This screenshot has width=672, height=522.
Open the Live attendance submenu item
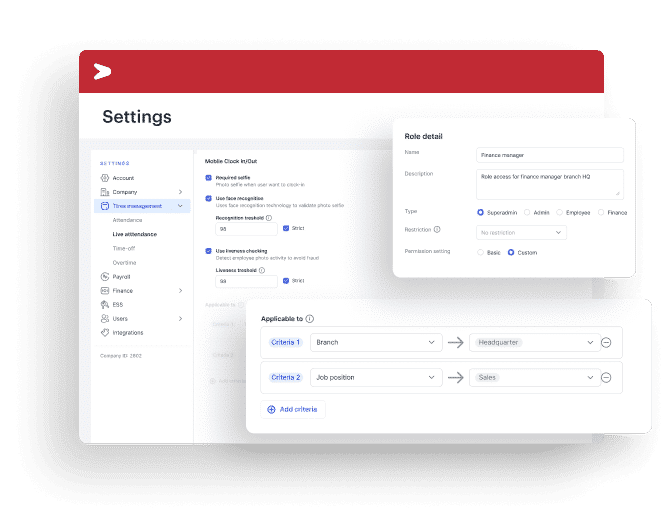tap(135, 234)
